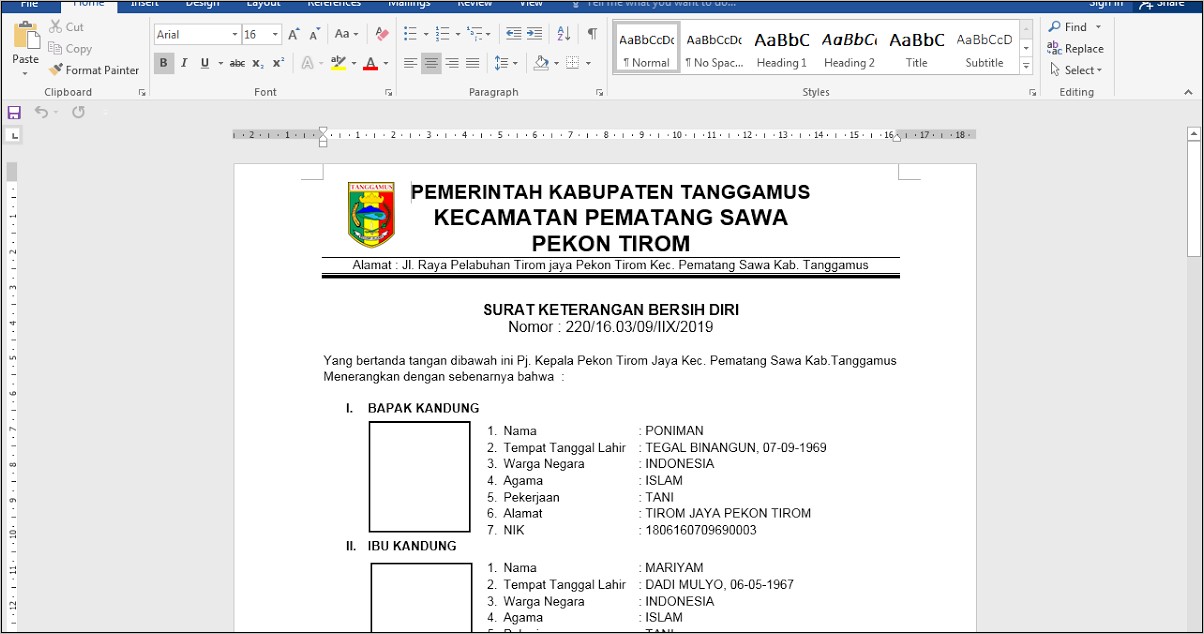
Task: Open the Paragraph dialog launcher
Action: [x=600, y=92]
